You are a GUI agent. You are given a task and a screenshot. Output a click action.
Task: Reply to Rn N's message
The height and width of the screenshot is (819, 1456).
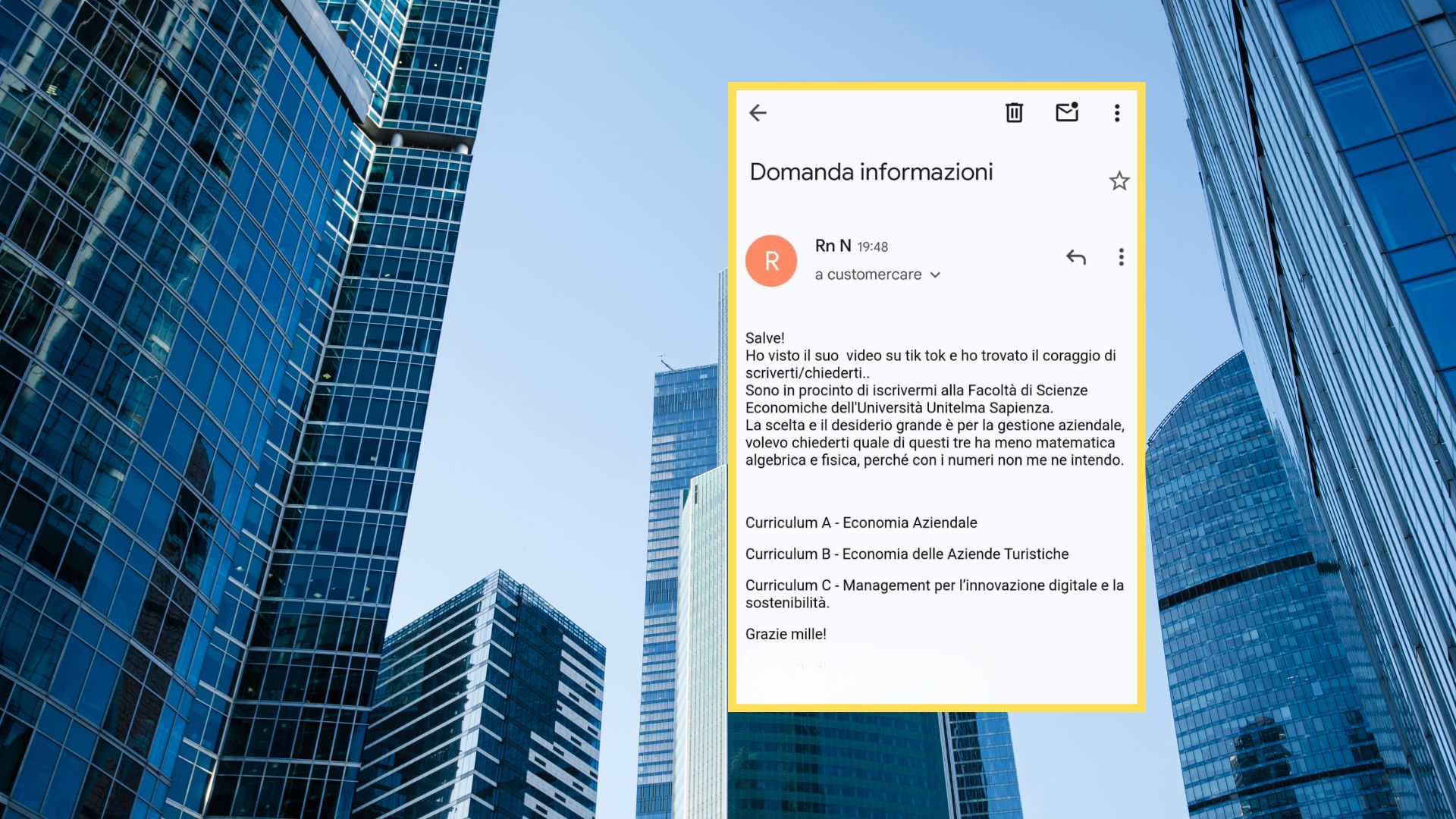[x=1075, y=257]
